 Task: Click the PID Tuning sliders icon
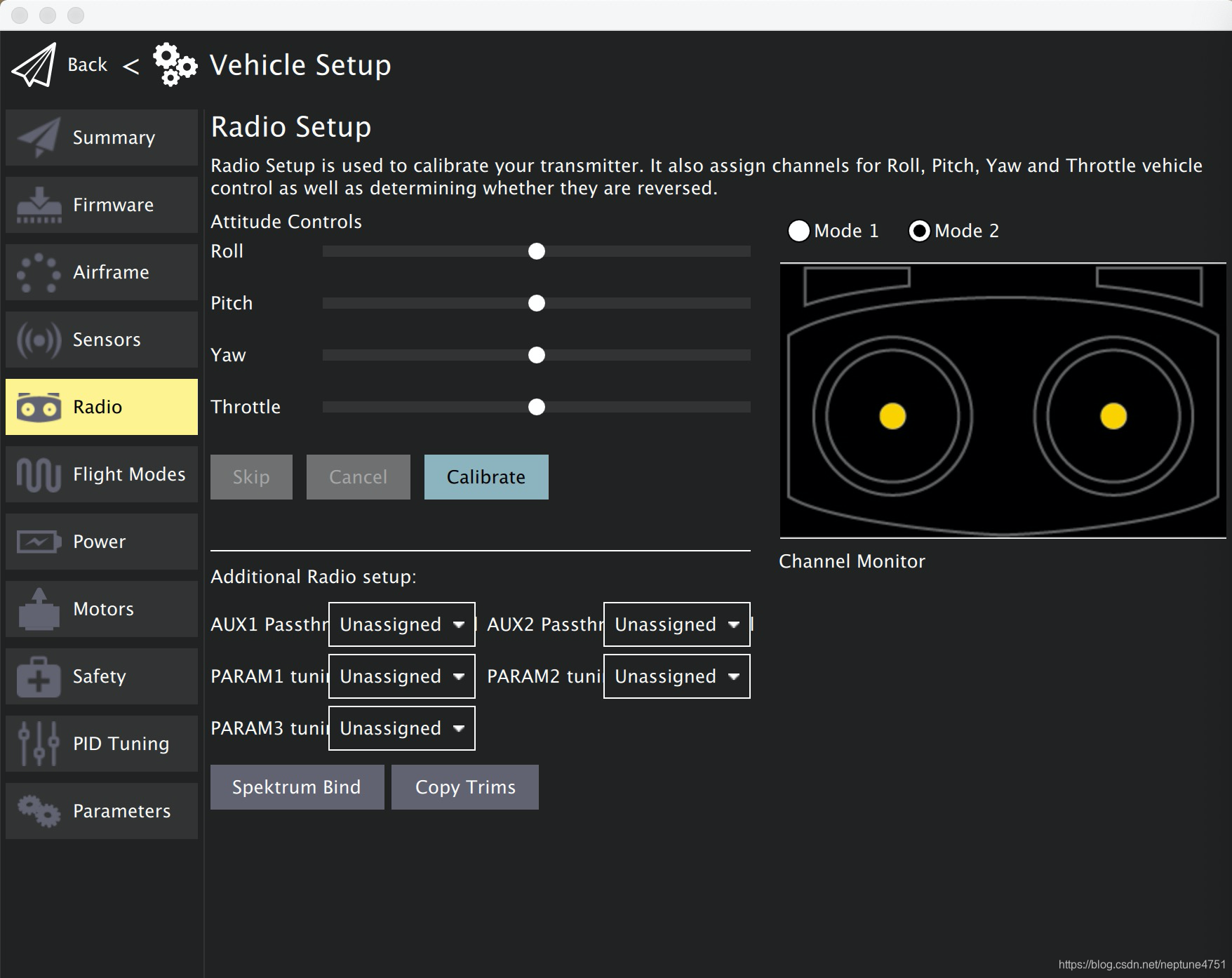pyautogui.click(x=39, y=744)
